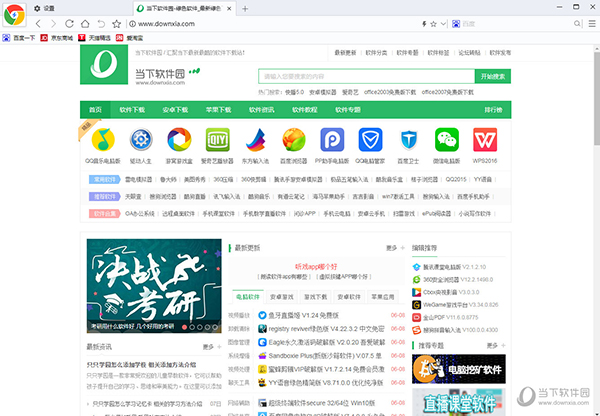Close the 当下软件园 browser tab

[229, 8]
